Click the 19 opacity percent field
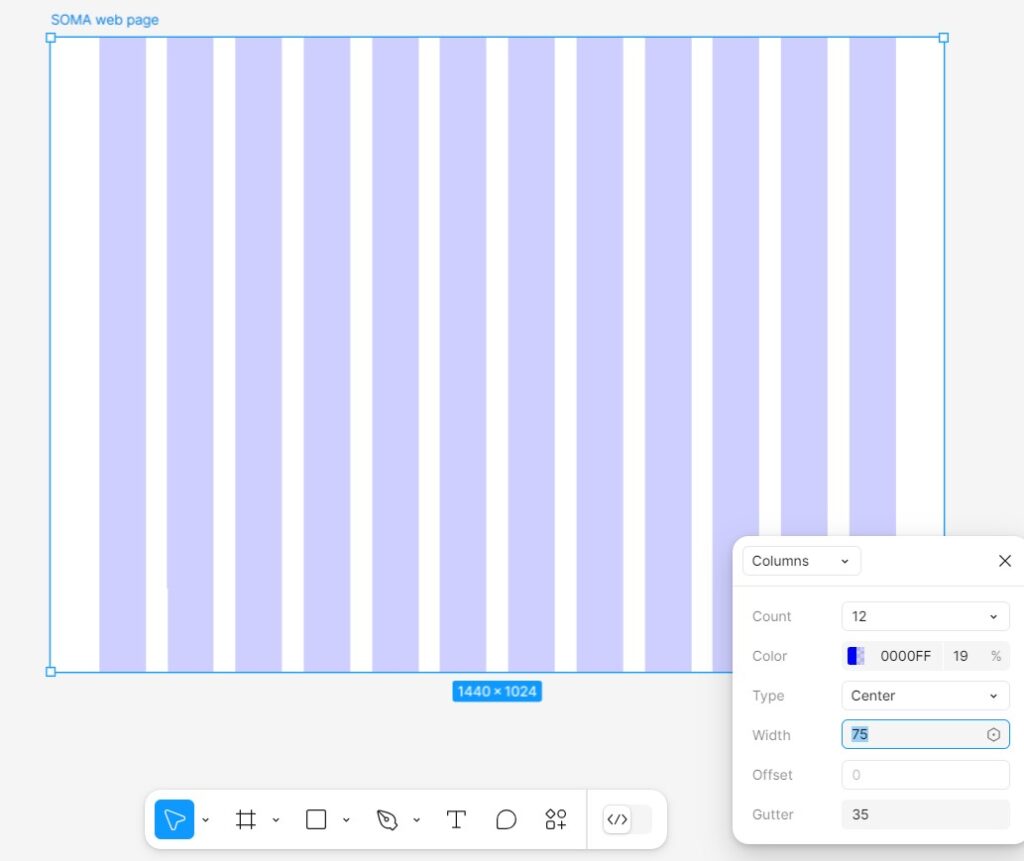Viewport: 1024px width, 861px height. (961, 656)
